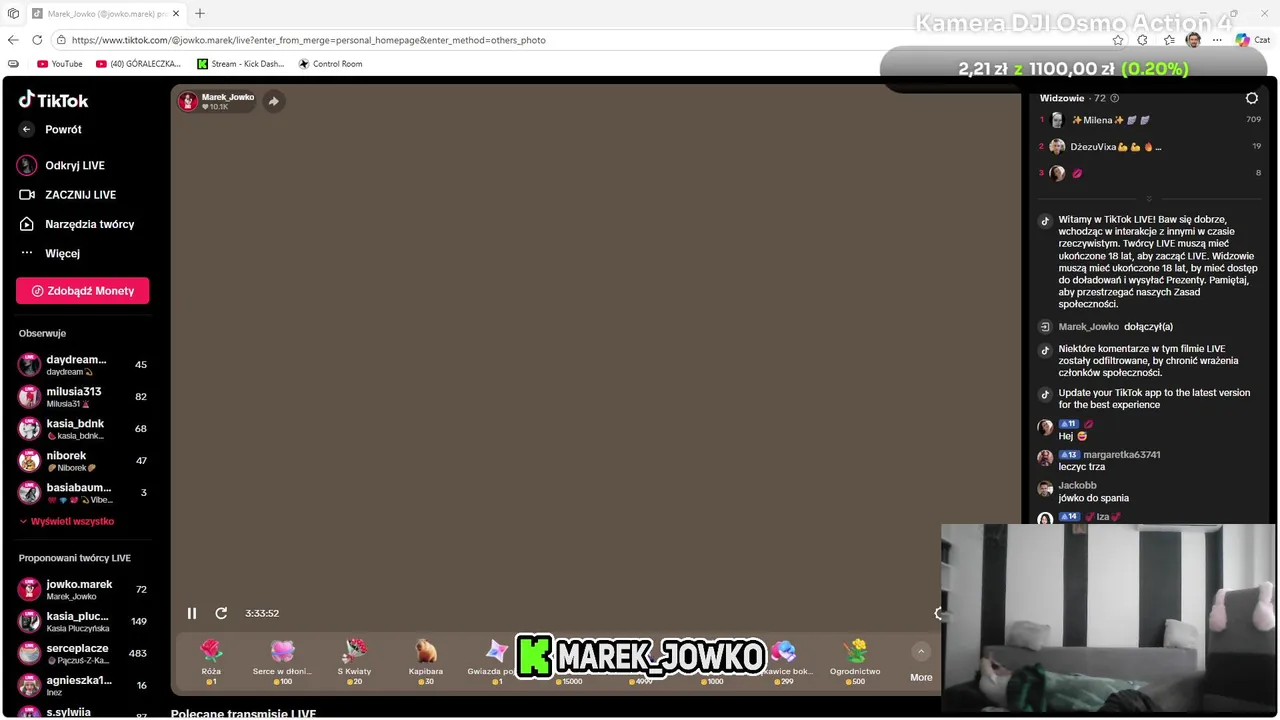Open jowko.marek suggested LIVE creator
Image resolution: width=1280 pixels, height=720 pixels.
(83, 590)
